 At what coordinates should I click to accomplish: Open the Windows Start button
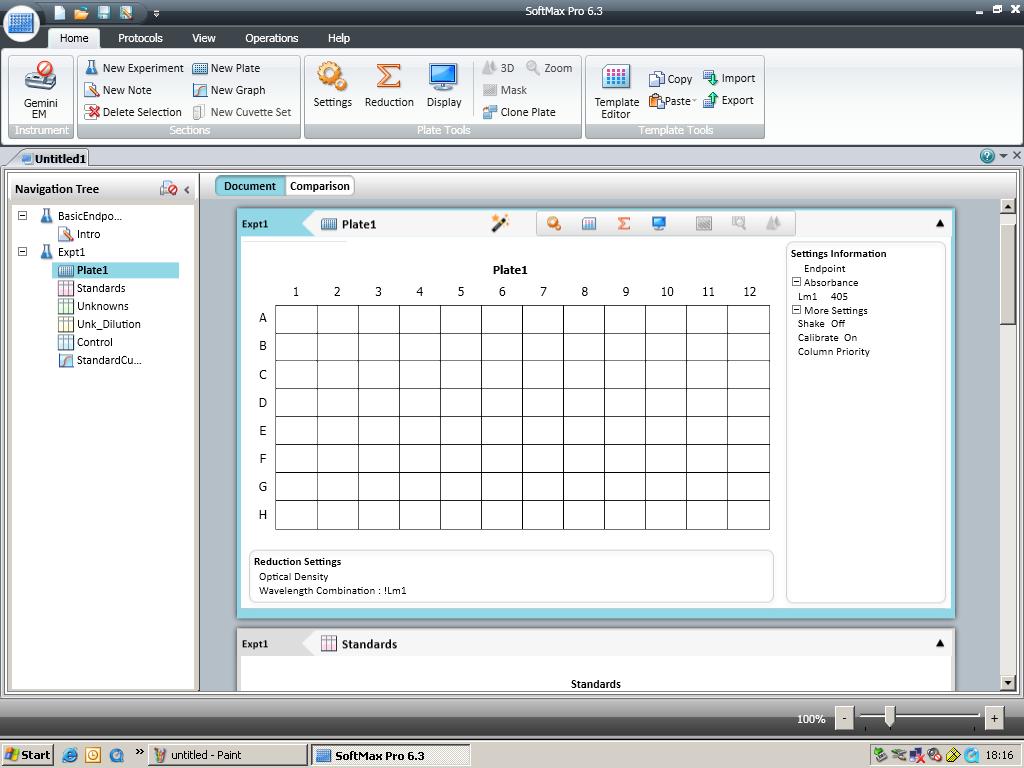(x=27, y=755)
